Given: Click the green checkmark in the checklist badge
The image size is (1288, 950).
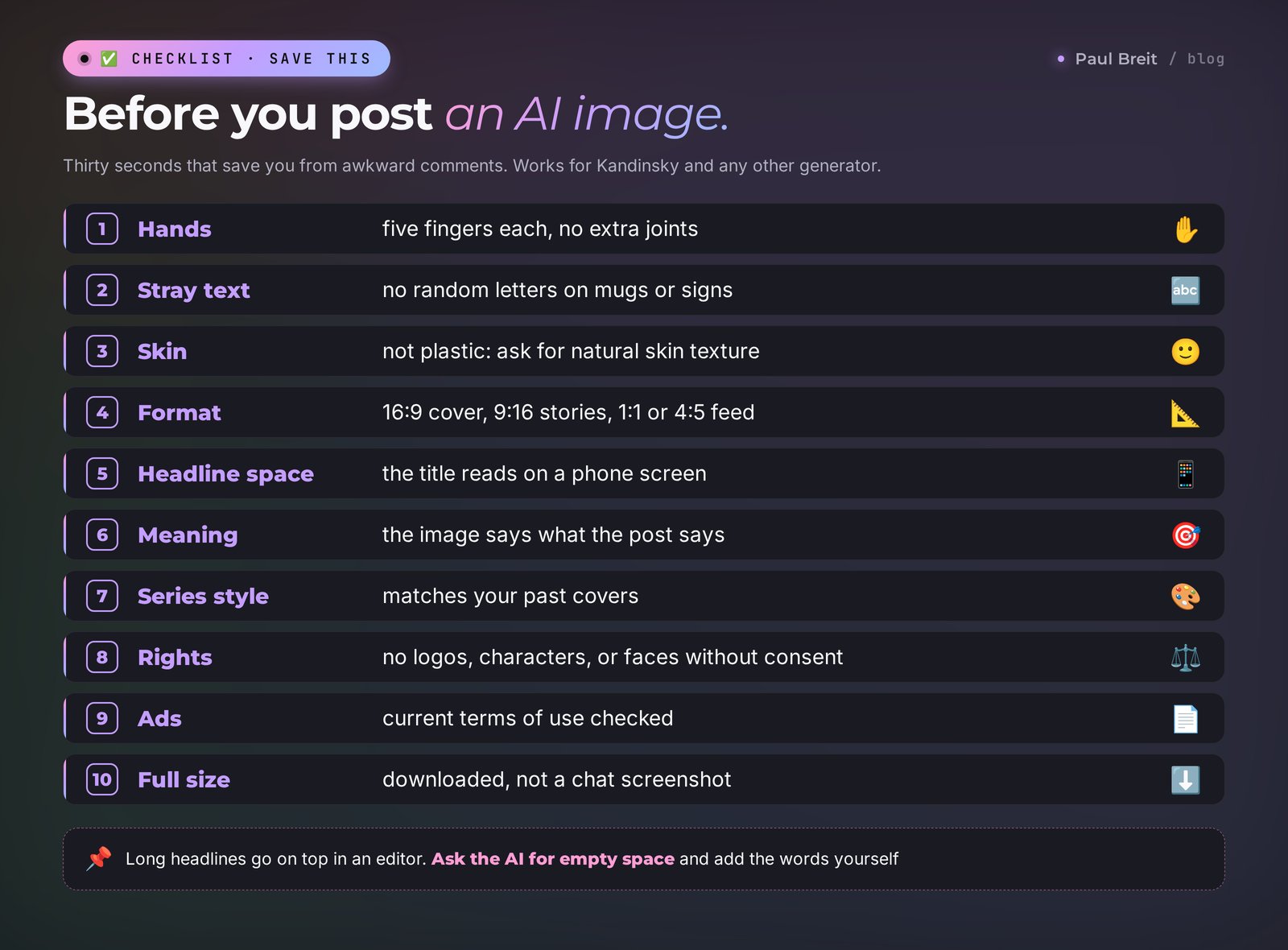Looking at the screenshot, I should pos(109,59).
